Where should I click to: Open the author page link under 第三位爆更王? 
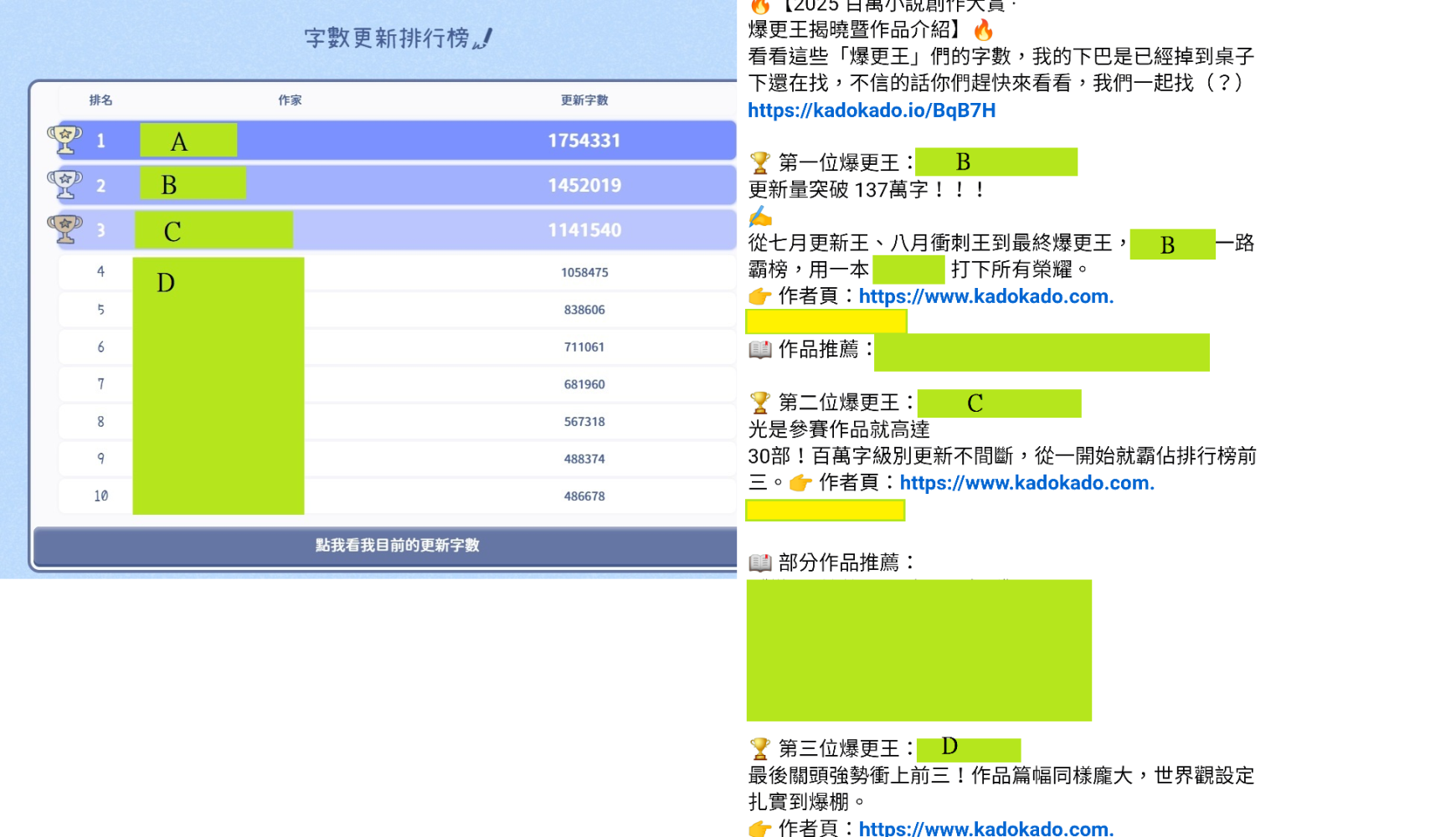[x=986, y=828]
